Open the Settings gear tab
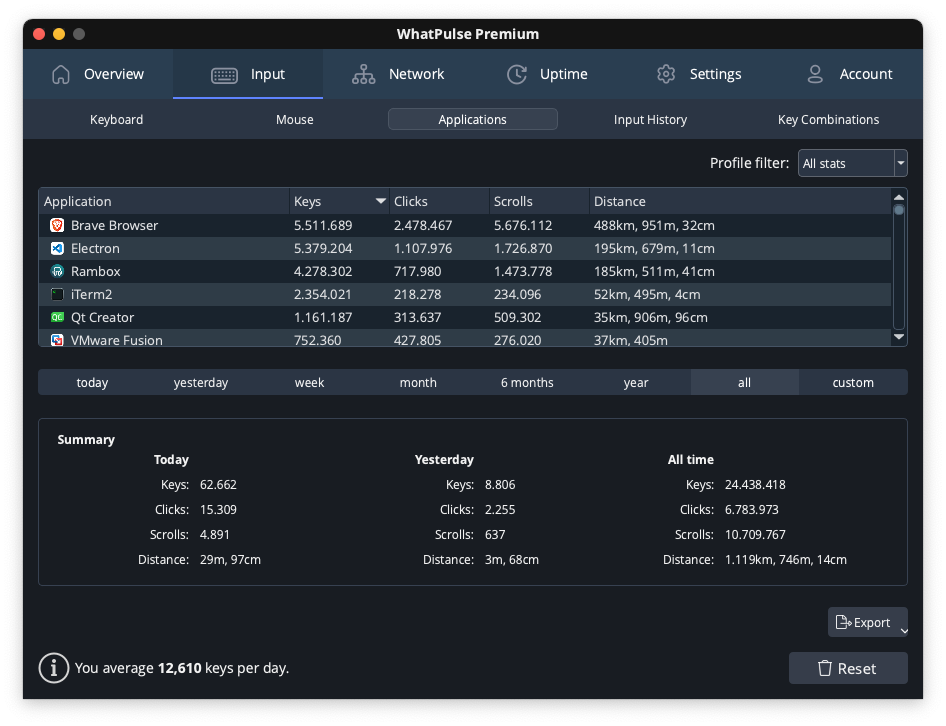The height and width of the screenshot is (726, 946). coord(698,74)
